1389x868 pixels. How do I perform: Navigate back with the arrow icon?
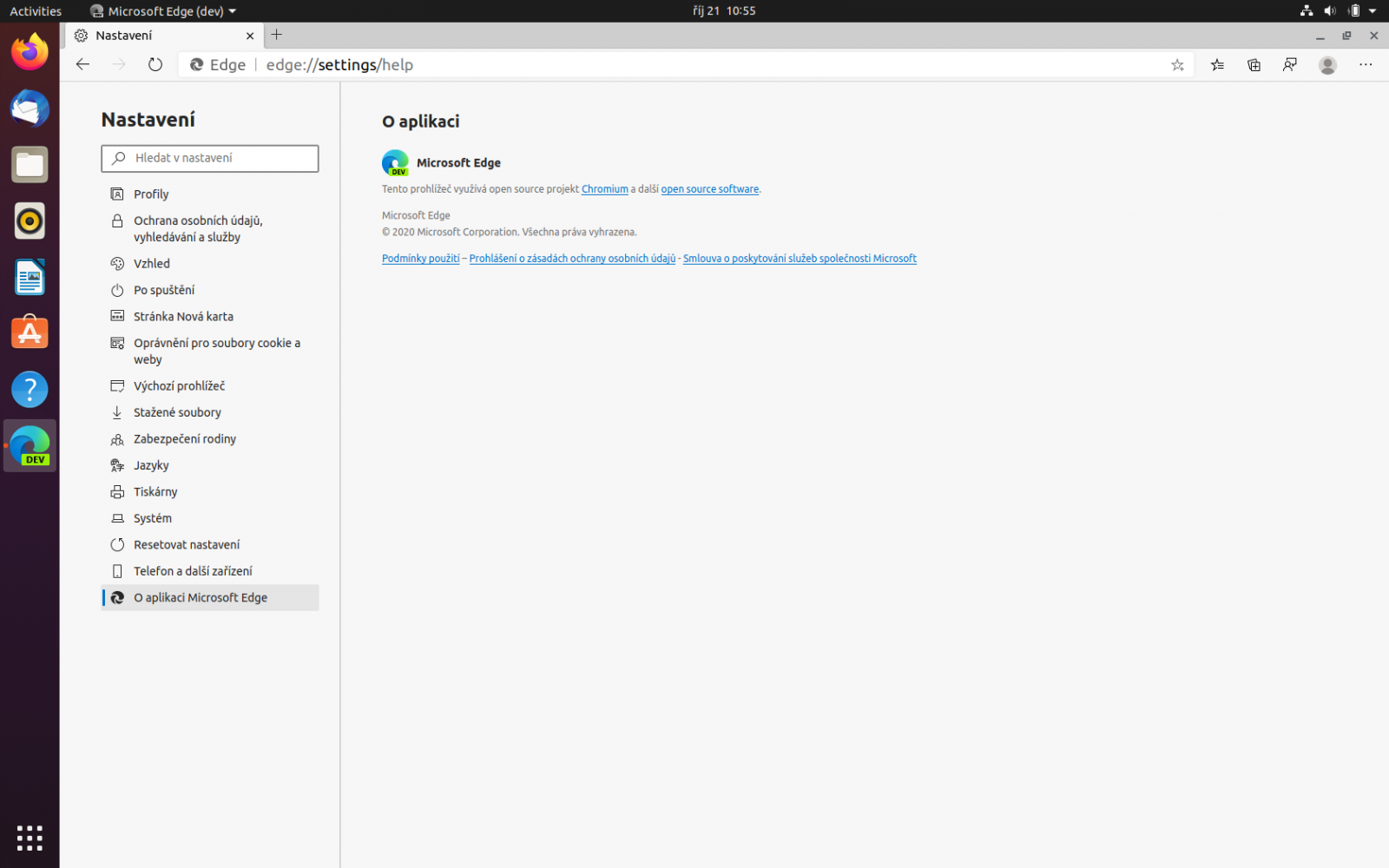click(x=82, y=64)
